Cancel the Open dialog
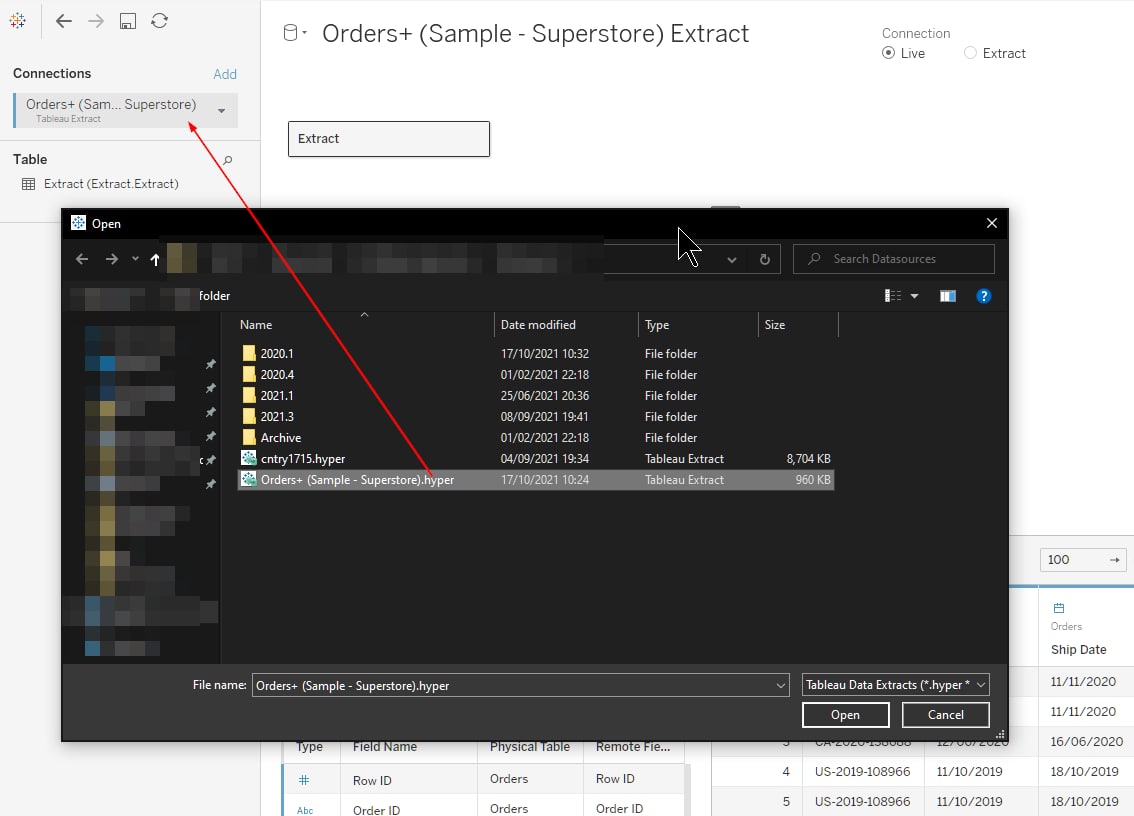This screenshot has width=1134, height=816. click(x=945, y=715)
